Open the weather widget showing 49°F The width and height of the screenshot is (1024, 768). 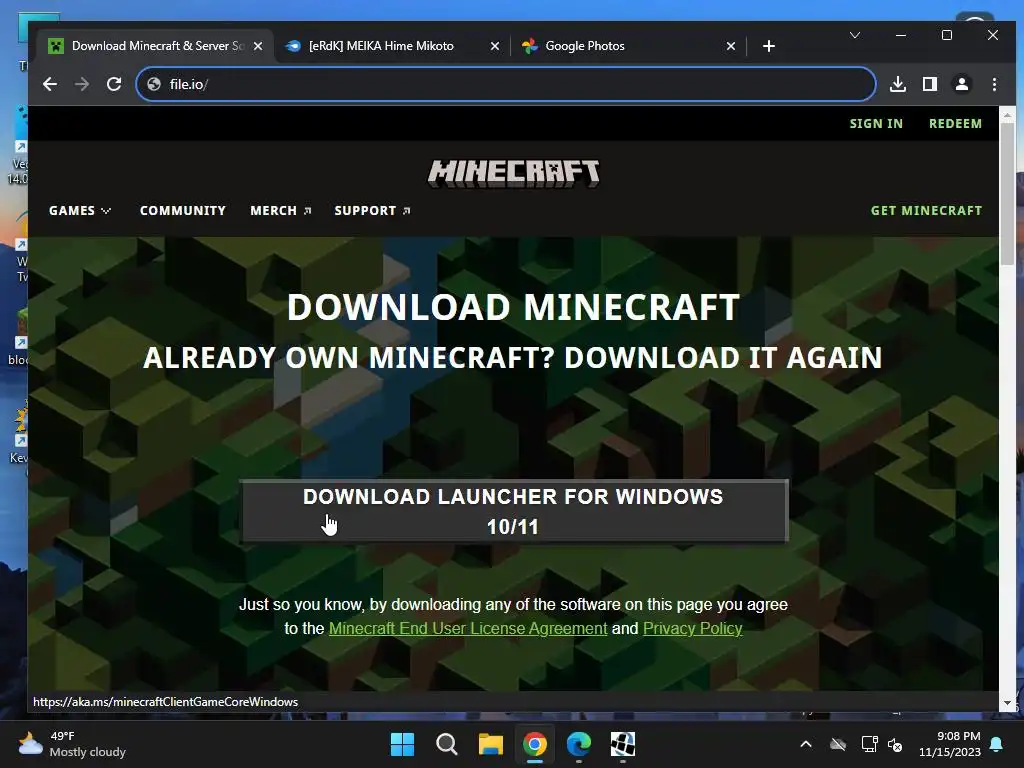72,744
